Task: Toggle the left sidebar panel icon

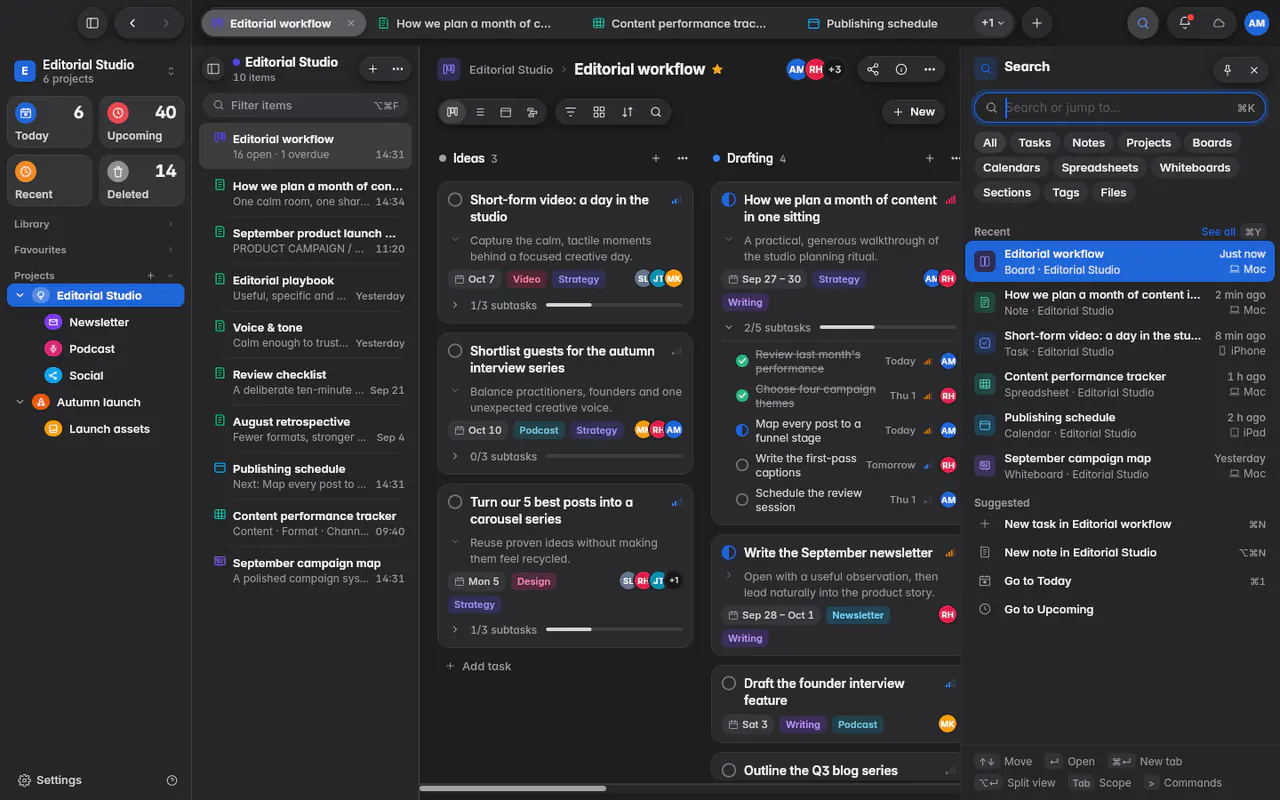Action: pyautogui.click(x=92, y=23)
